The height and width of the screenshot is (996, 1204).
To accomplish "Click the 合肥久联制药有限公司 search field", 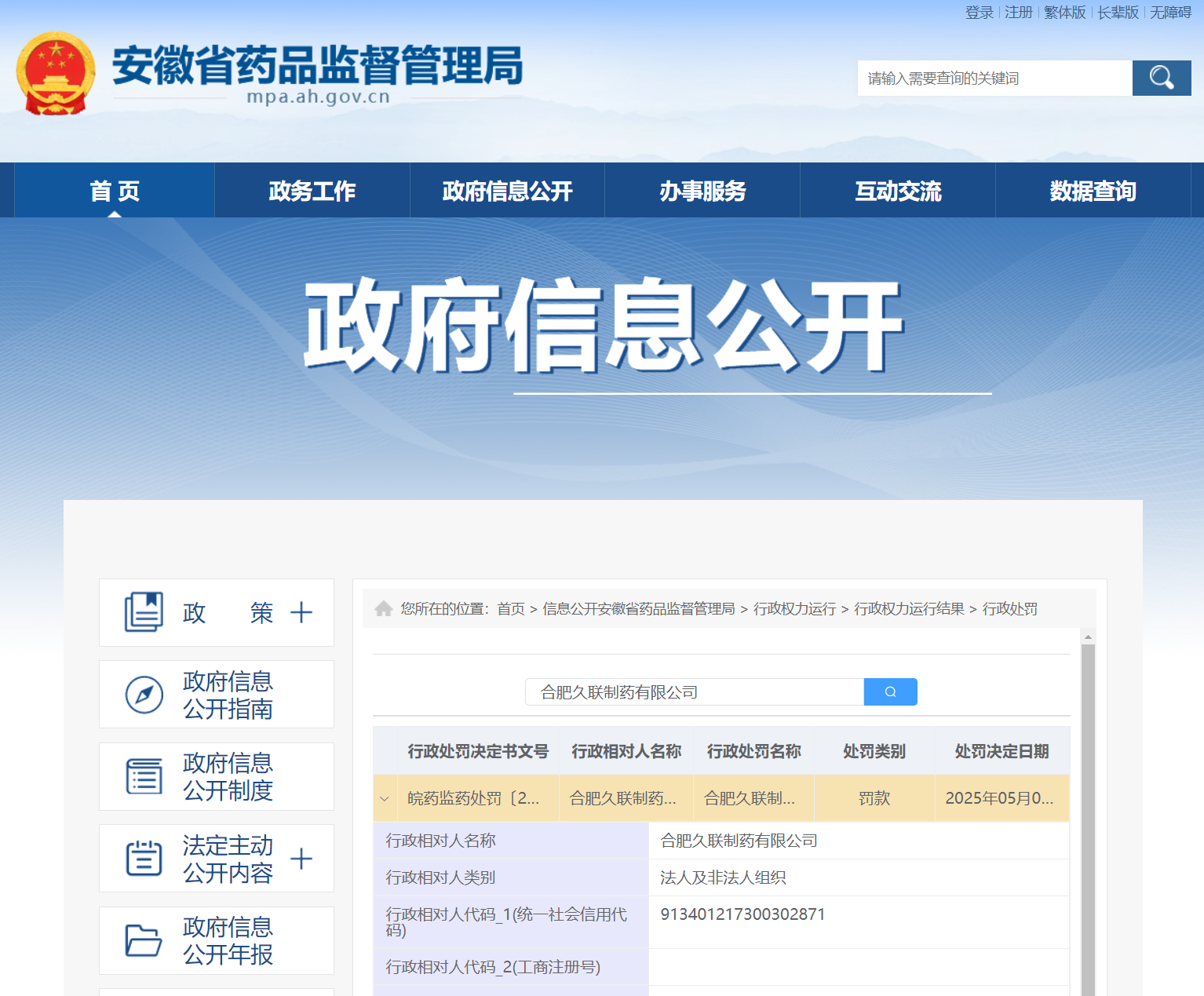I will click(695, 691).
